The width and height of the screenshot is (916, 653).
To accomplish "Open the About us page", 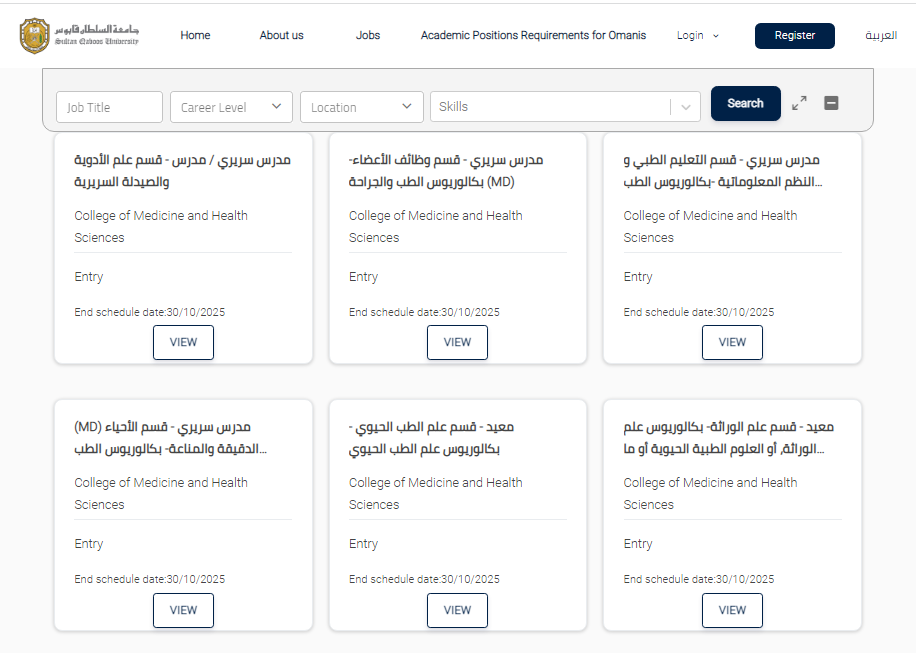I will click(281, 36).
